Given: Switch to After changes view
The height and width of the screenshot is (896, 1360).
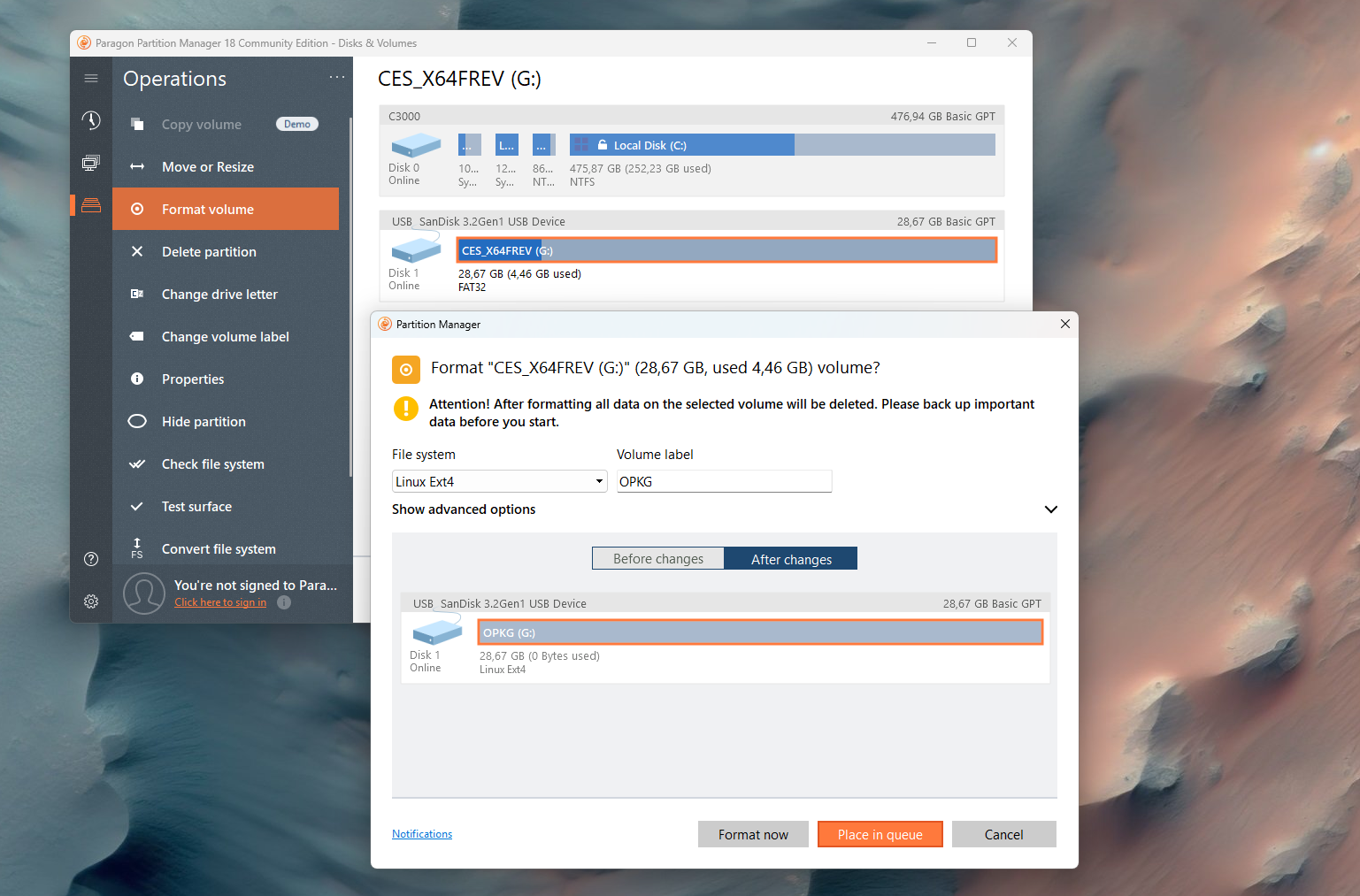Looking at the screenshot, I should tap(791, 558).
